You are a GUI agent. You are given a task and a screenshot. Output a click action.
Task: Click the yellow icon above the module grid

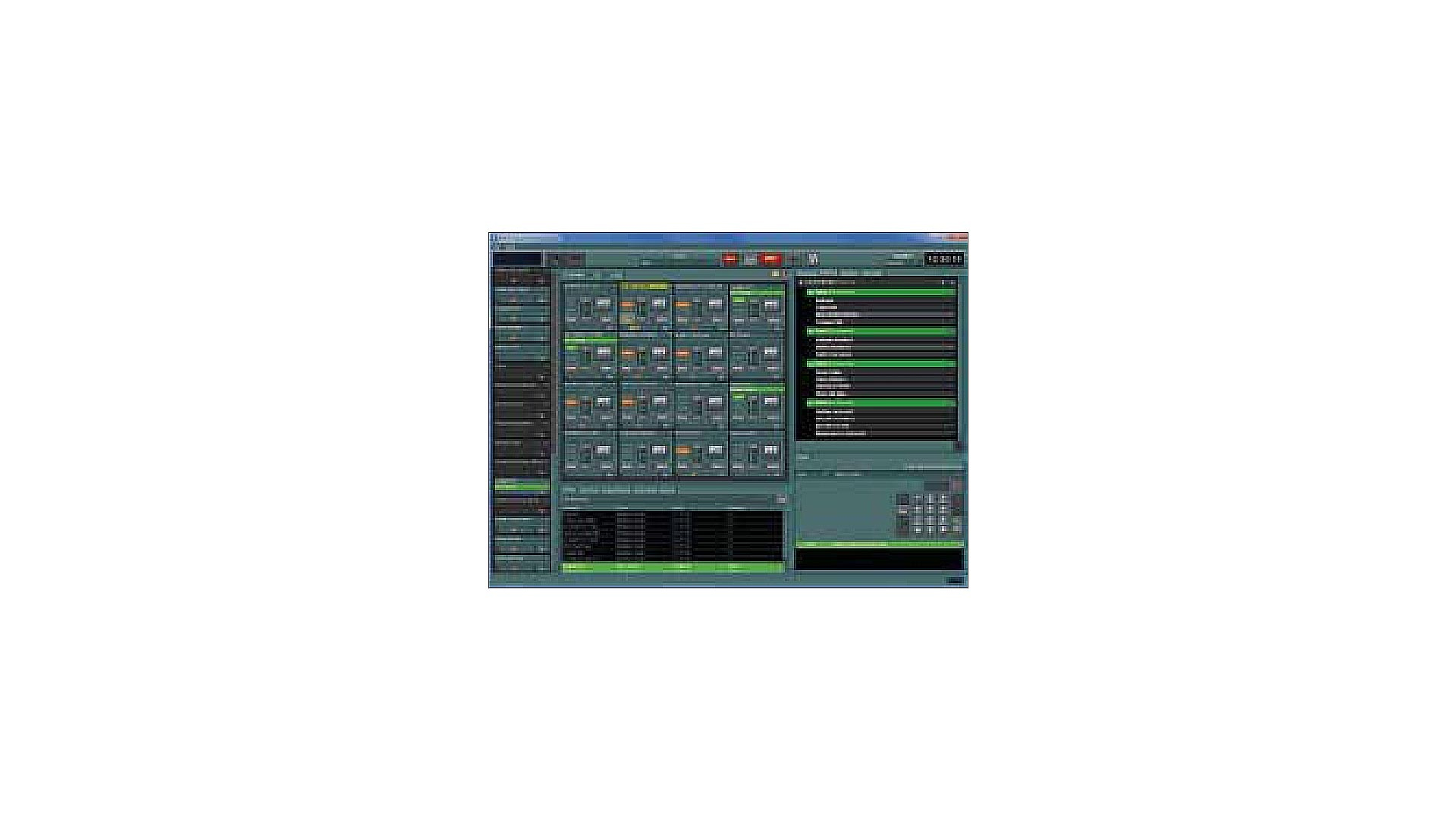pyautogui.click(x=775, y=274)
